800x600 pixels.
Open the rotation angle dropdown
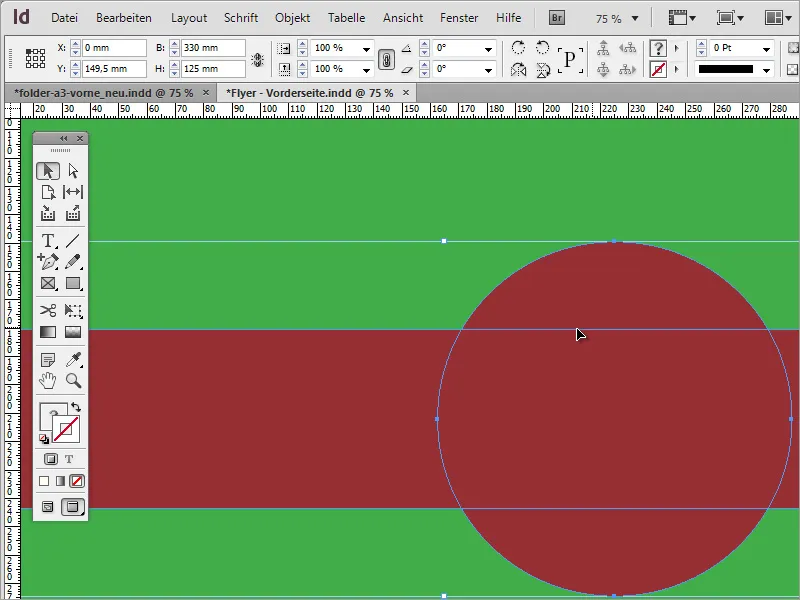(490, 48)
